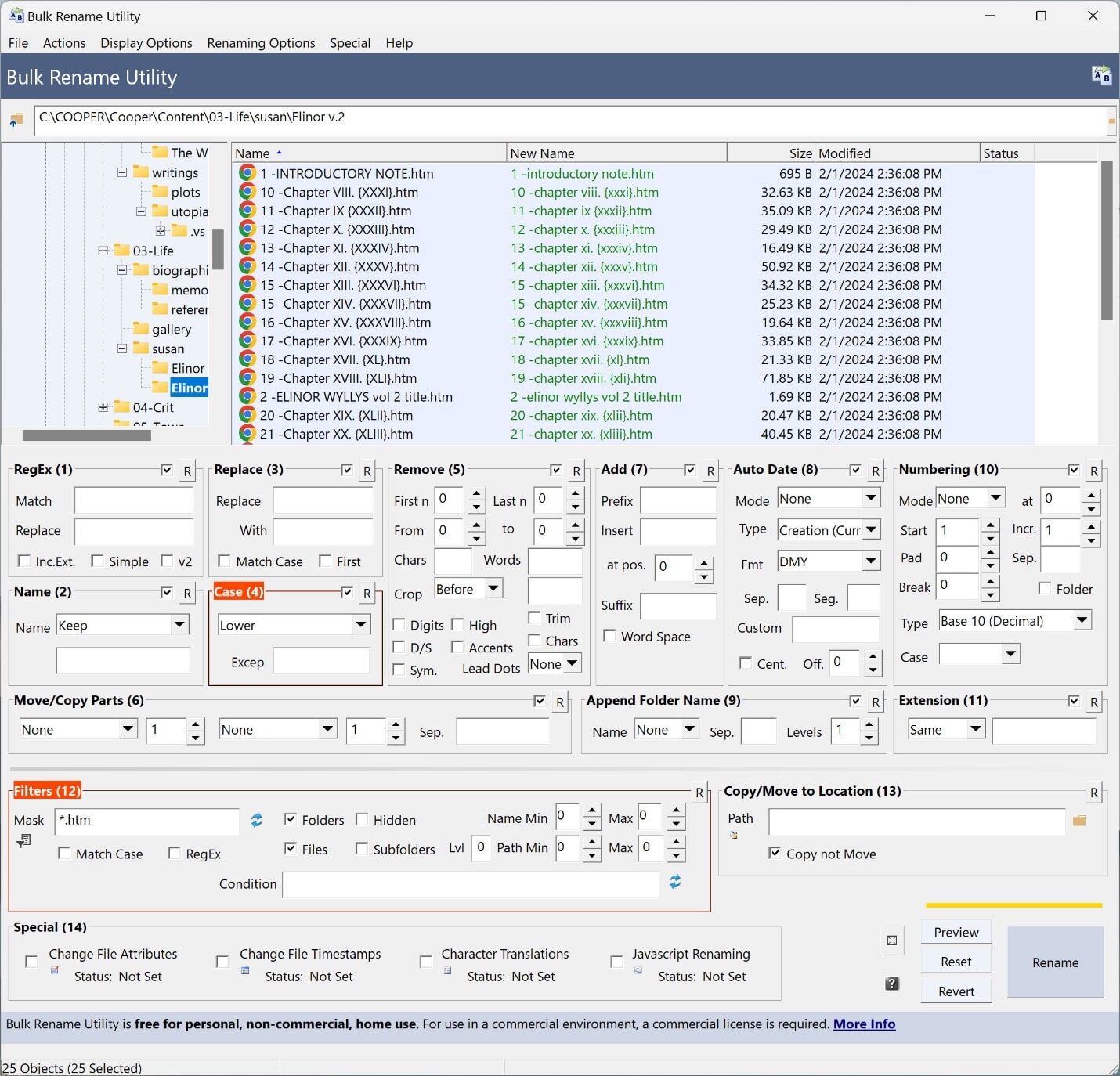Click the refresh icon next to the Mask field
This screenshot has width=1120, height=1076.
coord(256,821)
